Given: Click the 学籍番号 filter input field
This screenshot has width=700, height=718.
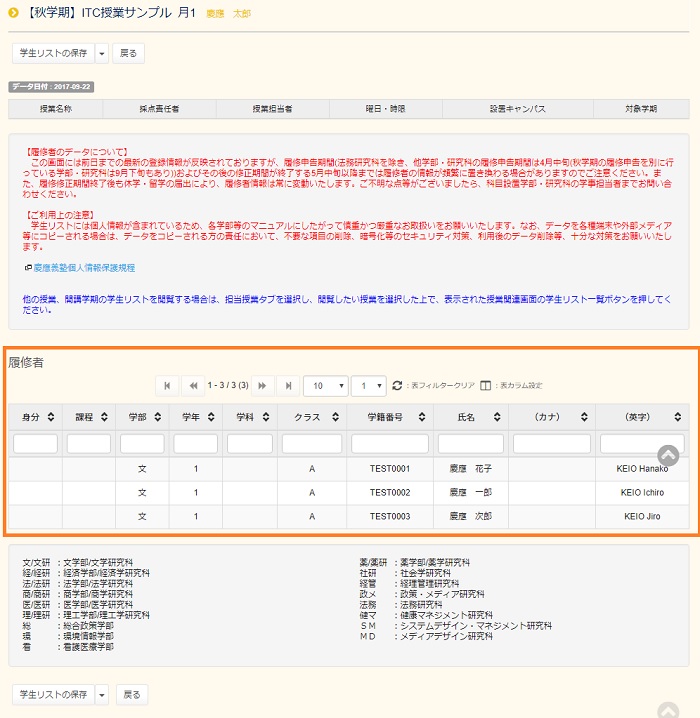Looking at the screenshot, I should click(390, 443).
